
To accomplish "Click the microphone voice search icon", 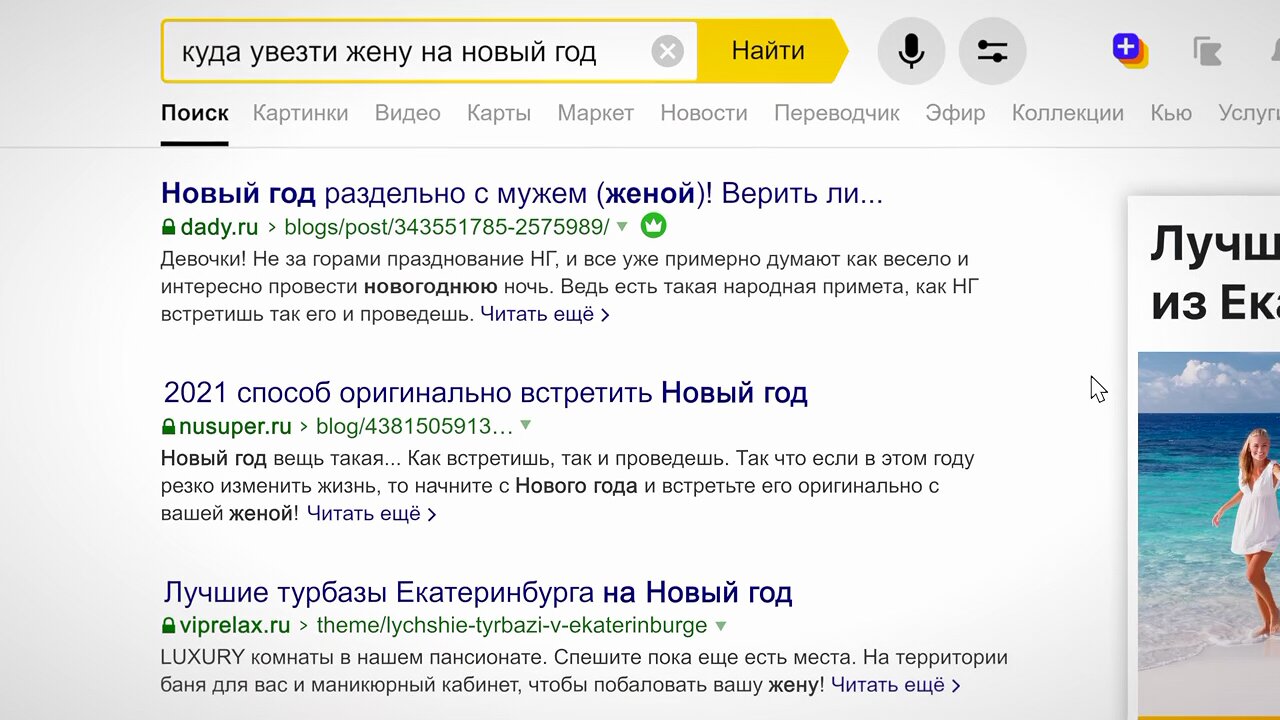I will coord(911,51).
